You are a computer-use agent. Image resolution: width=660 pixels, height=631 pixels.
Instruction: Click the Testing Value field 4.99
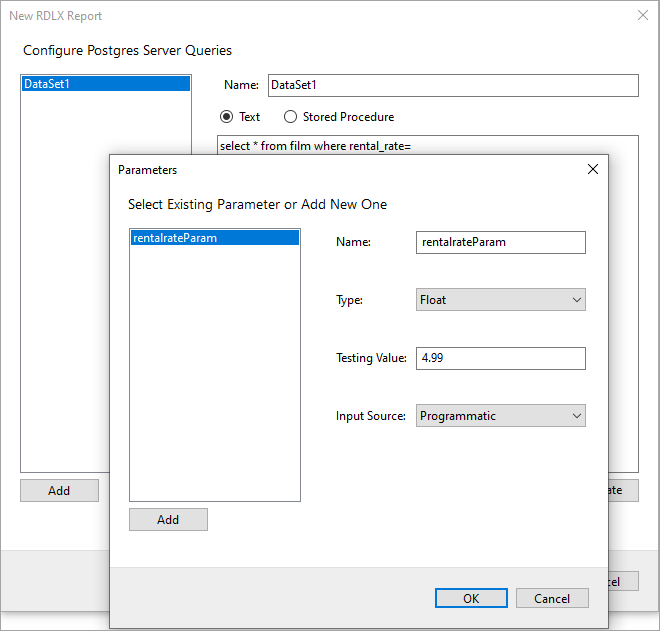500,358
